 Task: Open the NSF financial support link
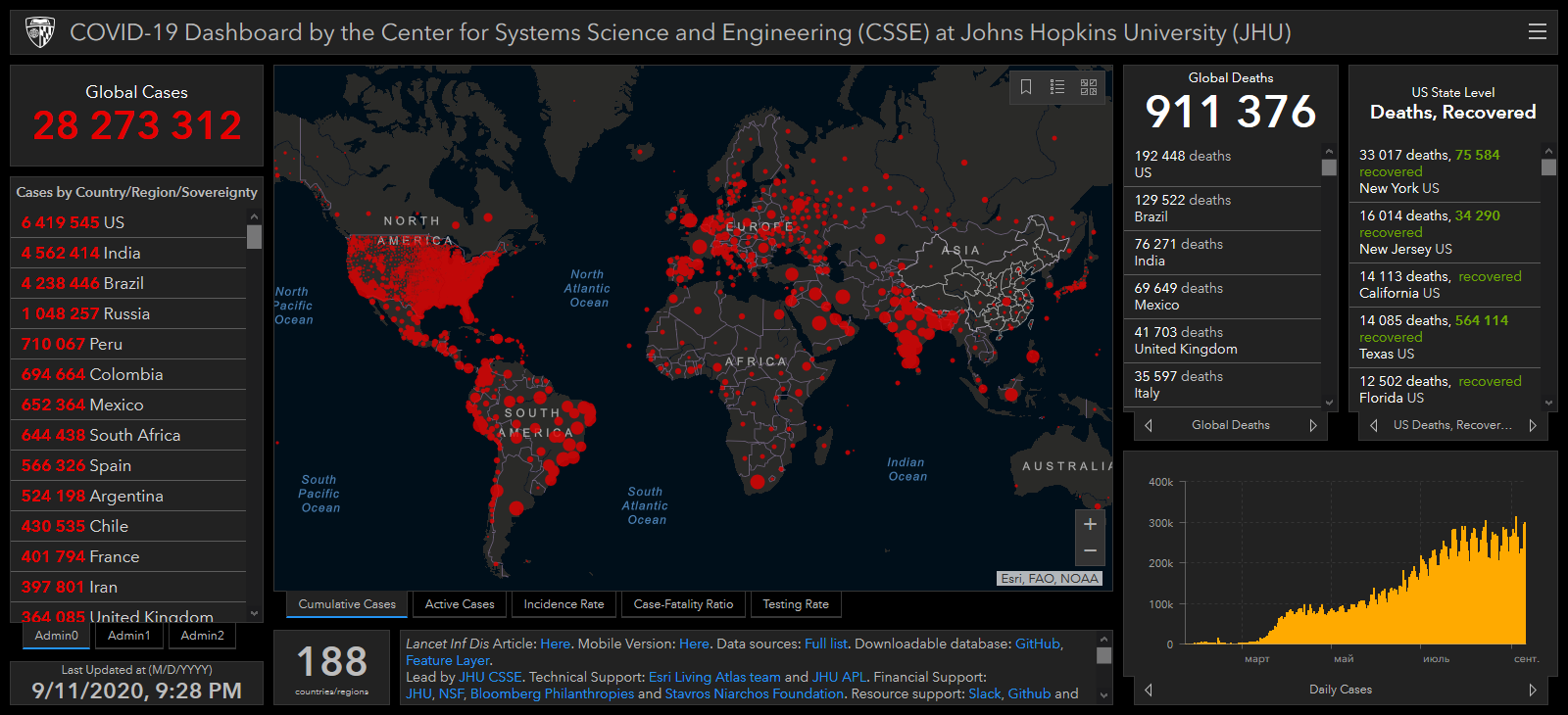450,693
